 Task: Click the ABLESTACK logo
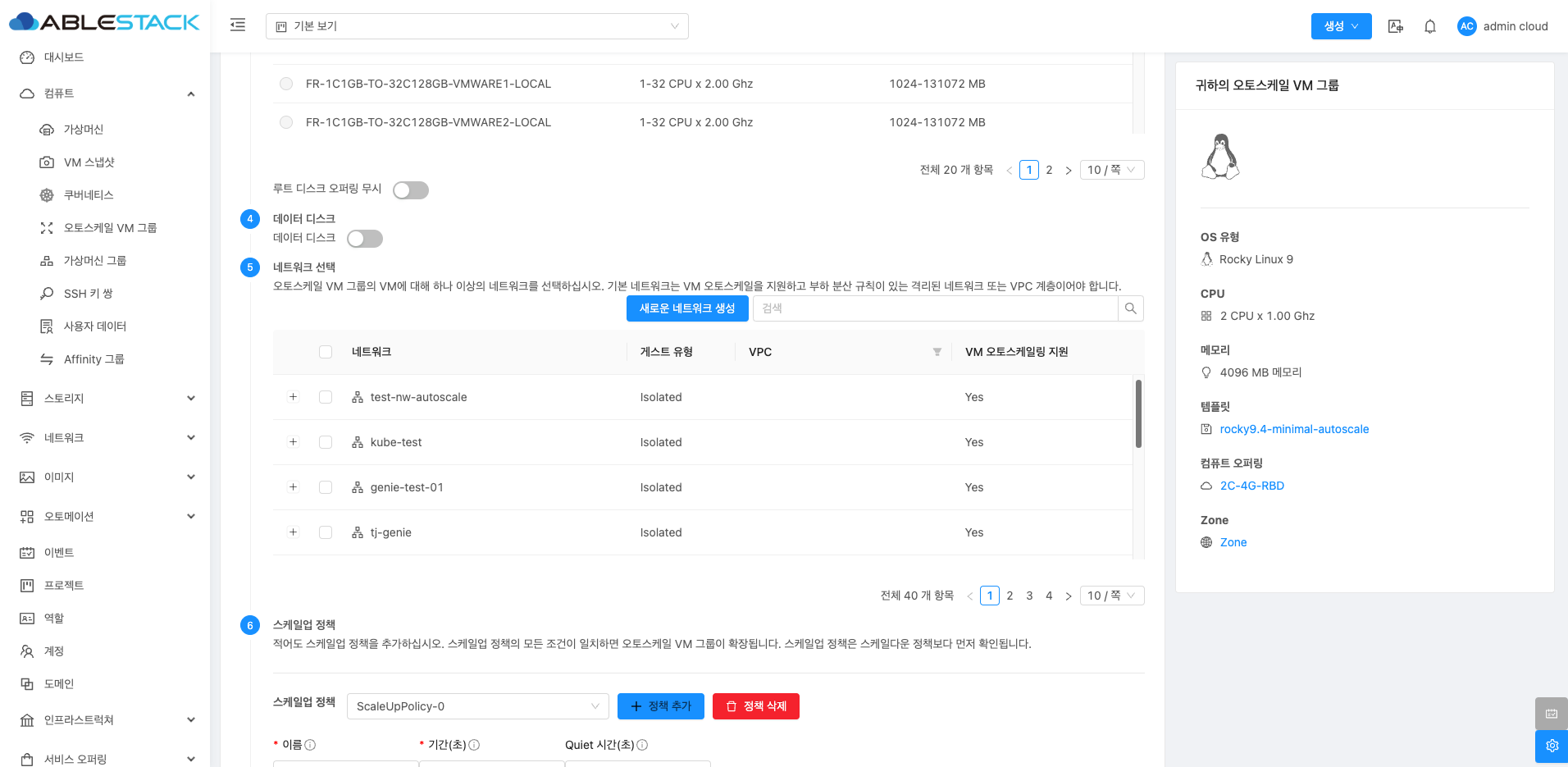pos(105,22)
